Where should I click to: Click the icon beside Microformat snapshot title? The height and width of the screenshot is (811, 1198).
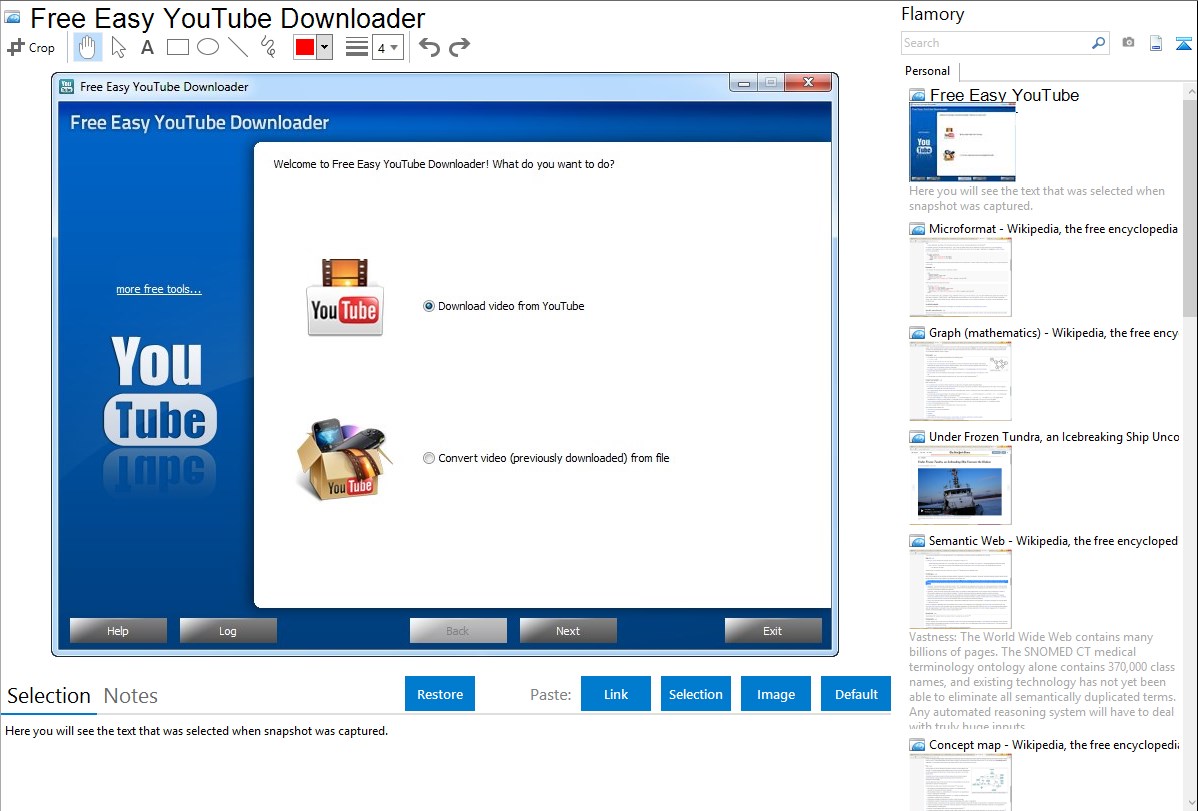point(917,229)
